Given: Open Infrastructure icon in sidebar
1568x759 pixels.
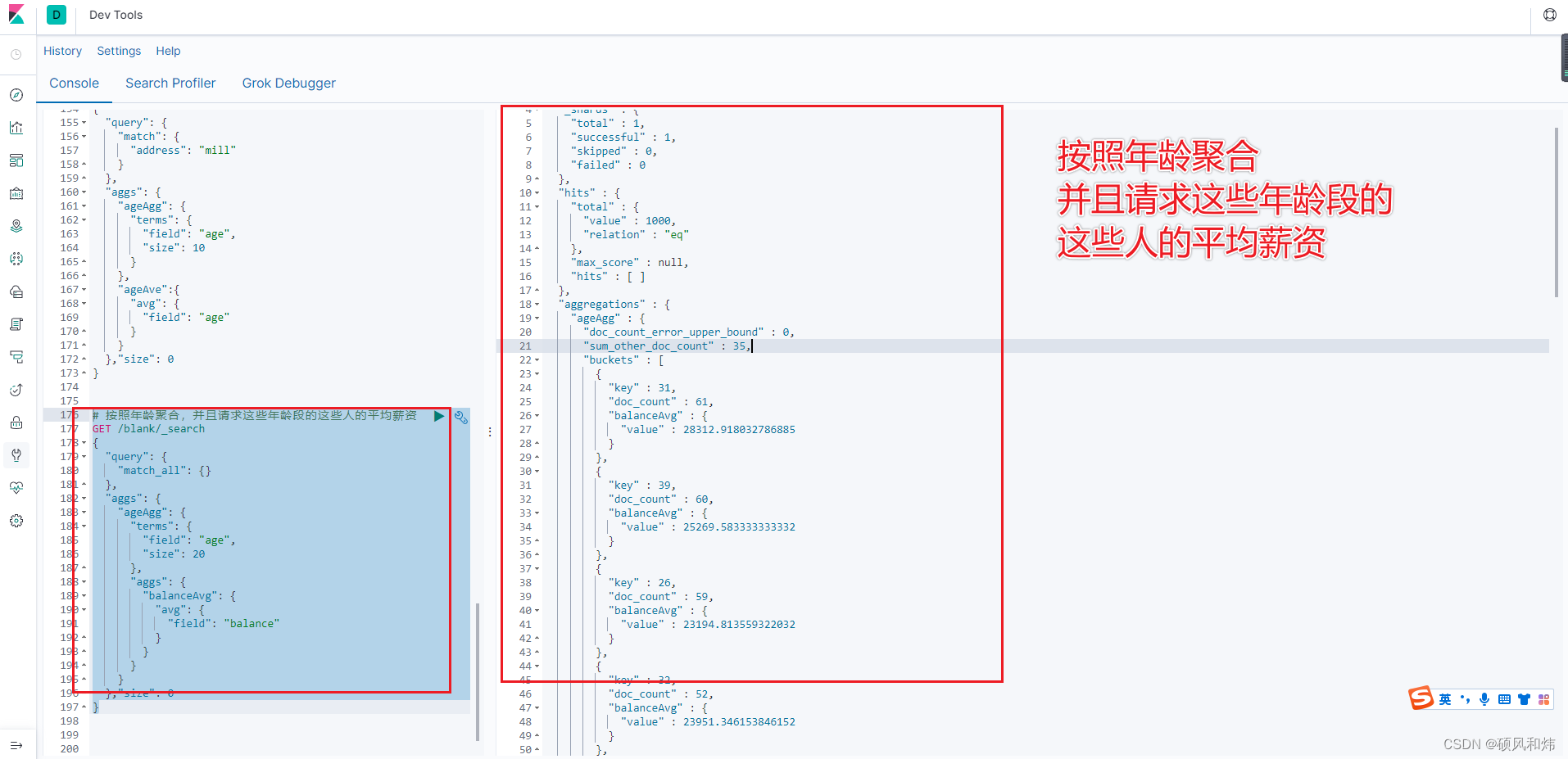Looking at the screenshot, I should (x=16, y=291).
